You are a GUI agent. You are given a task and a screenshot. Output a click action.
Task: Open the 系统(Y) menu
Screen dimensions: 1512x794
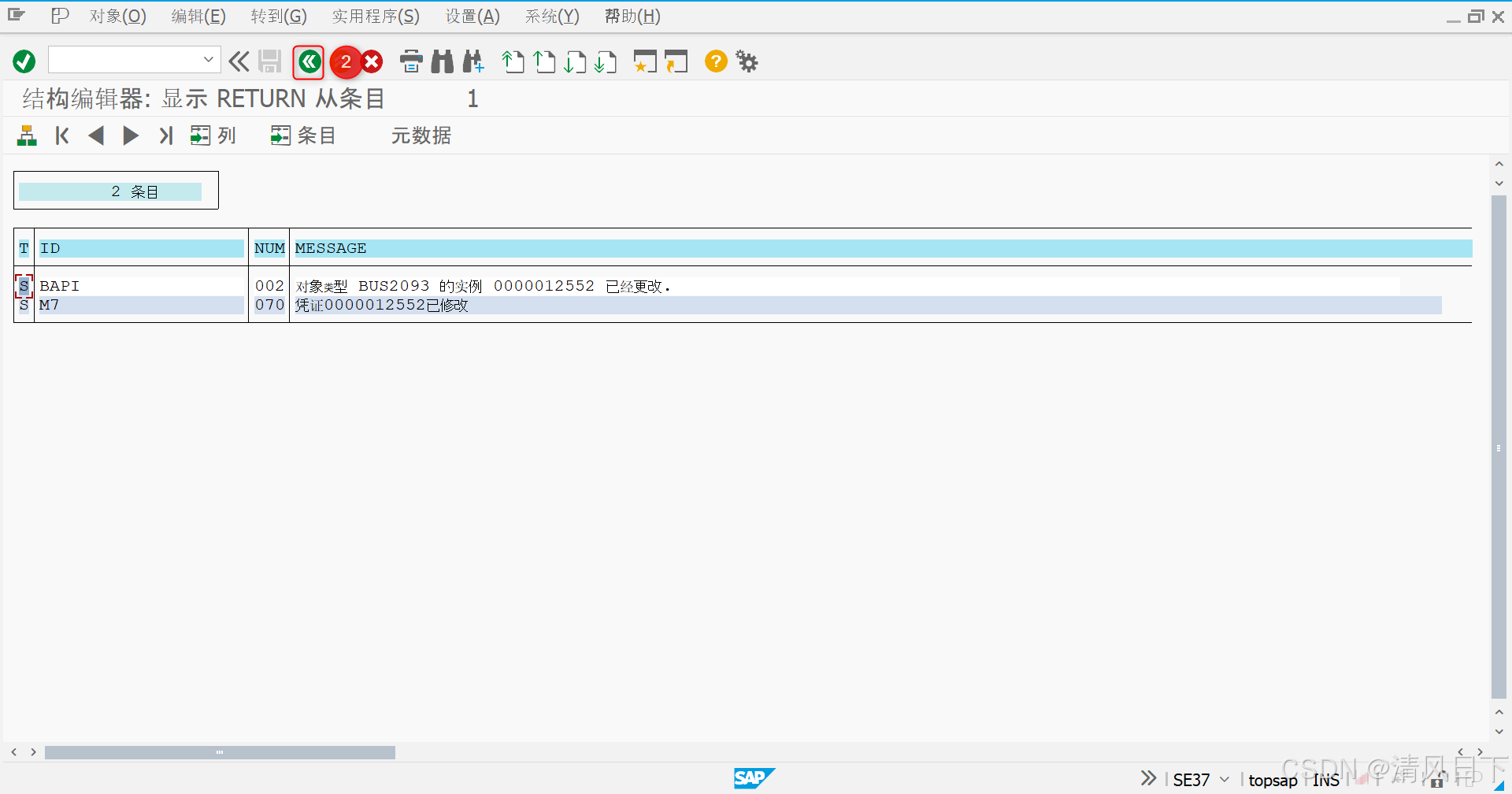551,16
